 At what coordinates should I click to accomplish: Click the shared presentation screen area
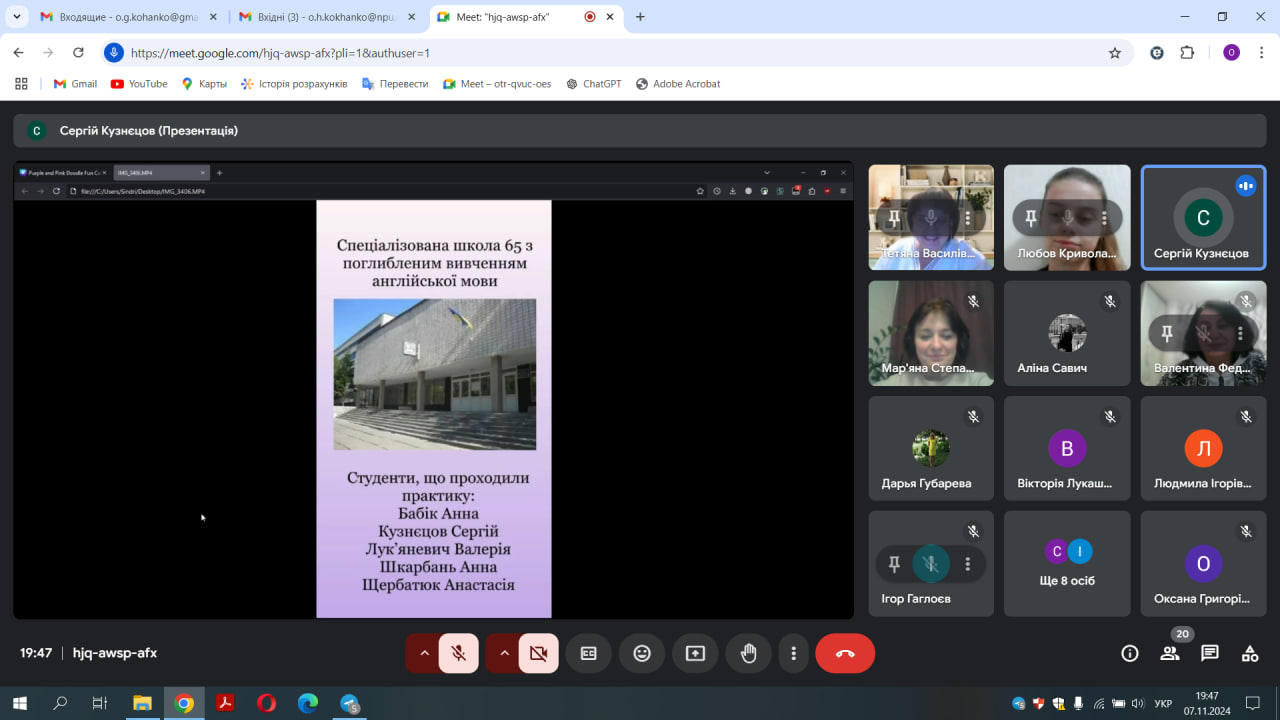point(433,390)
